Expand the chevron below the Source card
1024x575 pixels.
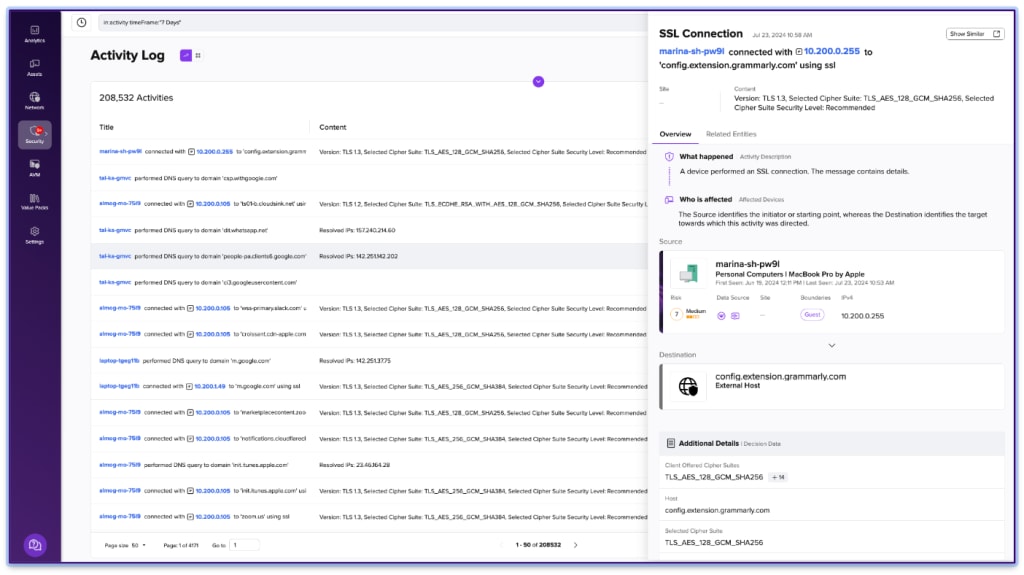pyautogui.click(x=831, y=346)
